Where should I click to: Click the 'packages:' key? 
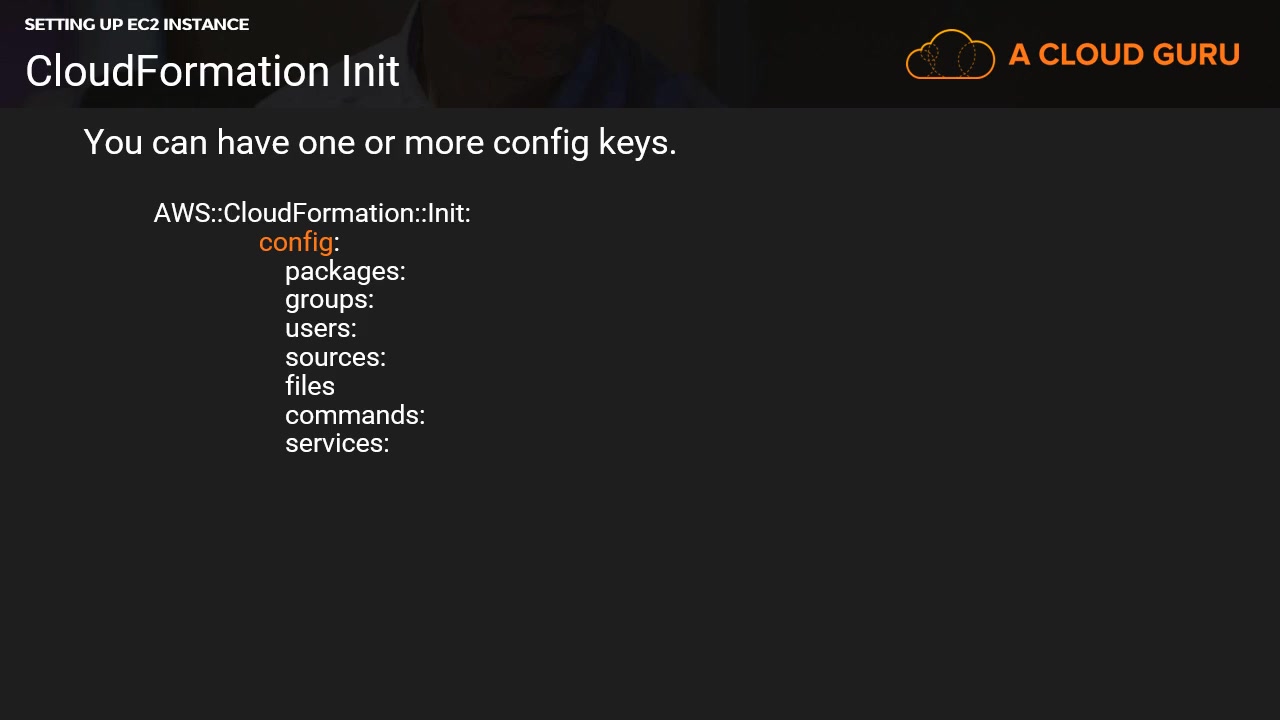point(345,271)
